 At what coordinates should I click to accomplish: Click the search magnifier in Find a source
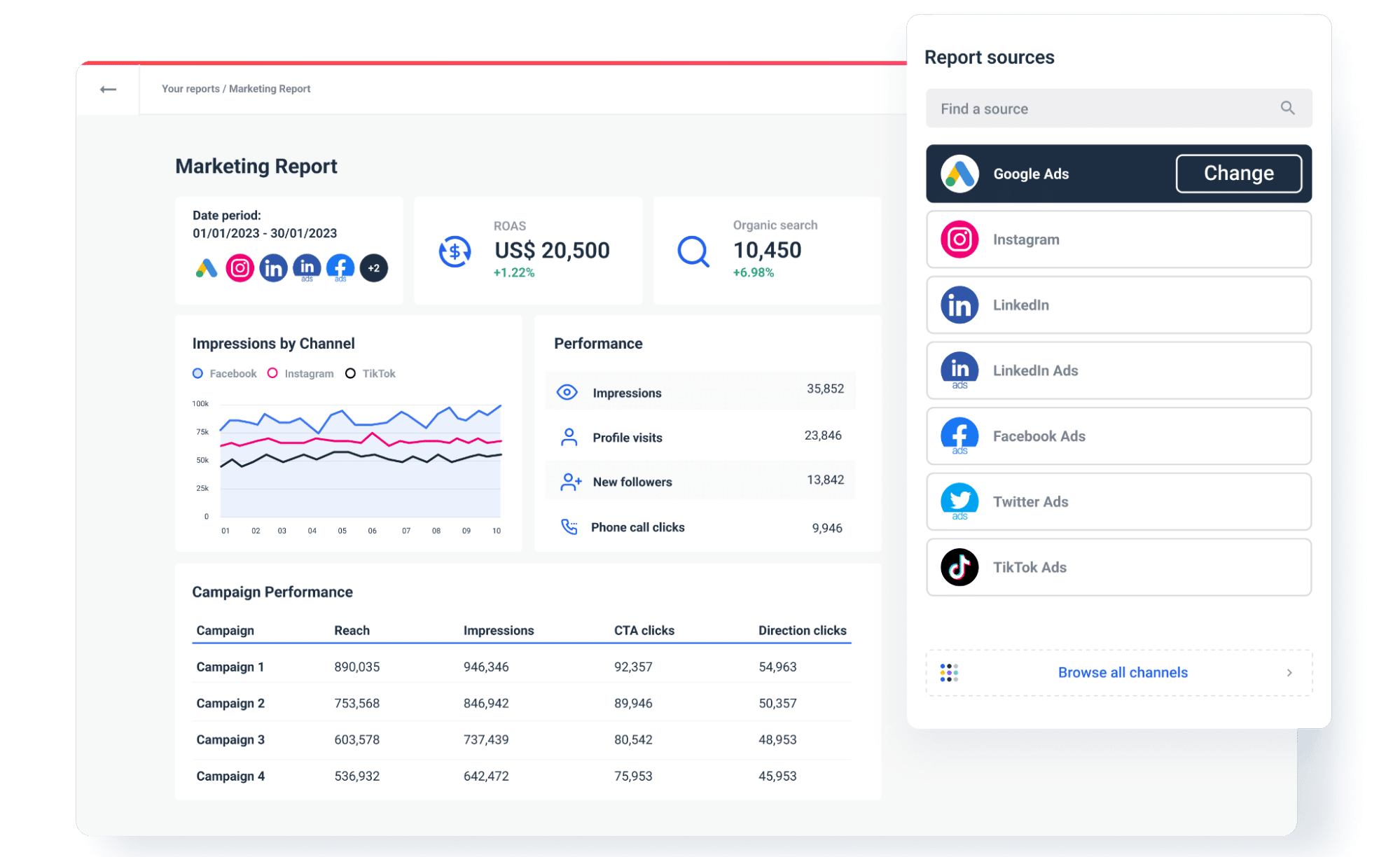tap(1287, 108)
